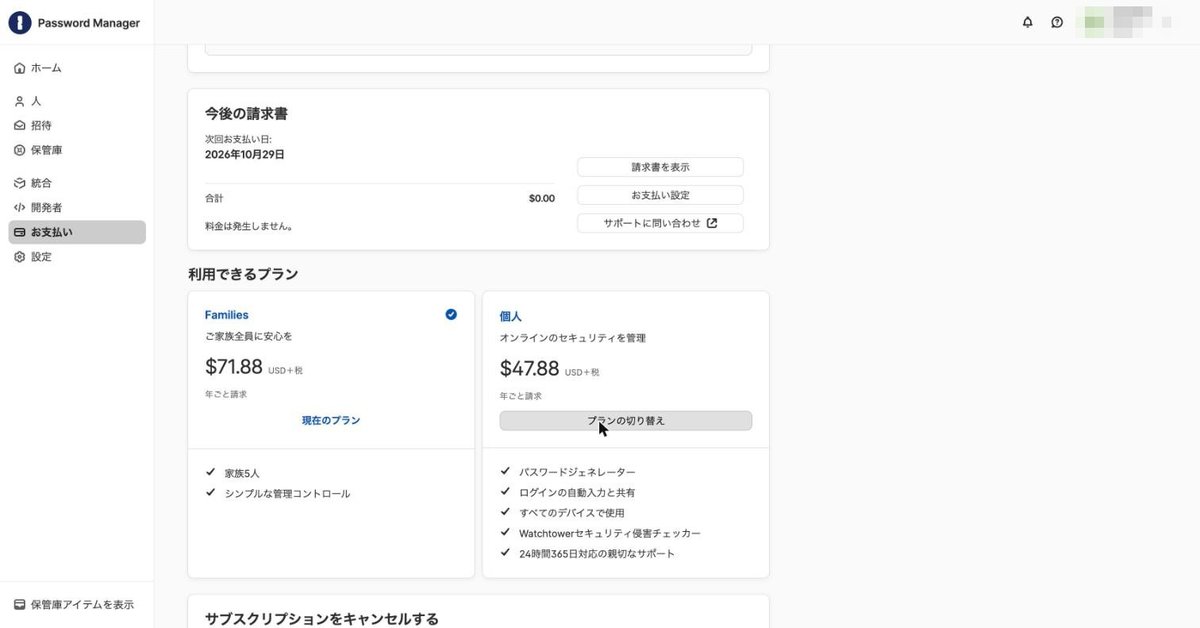Click the 家族5人 feature line
This screenshot has height=628, width=1200.
pos(242,473)
